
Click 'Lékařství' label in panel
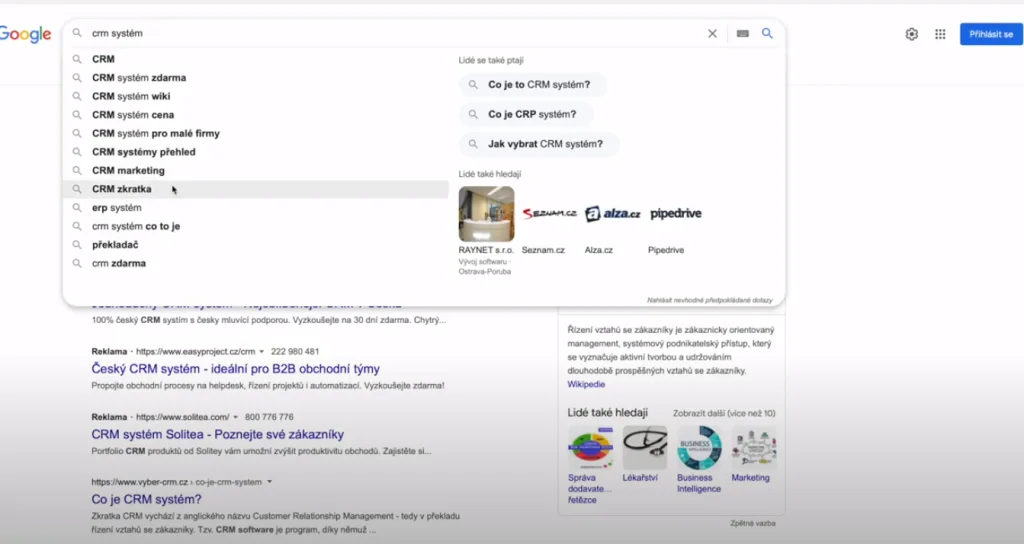click(x=640, y=478)
